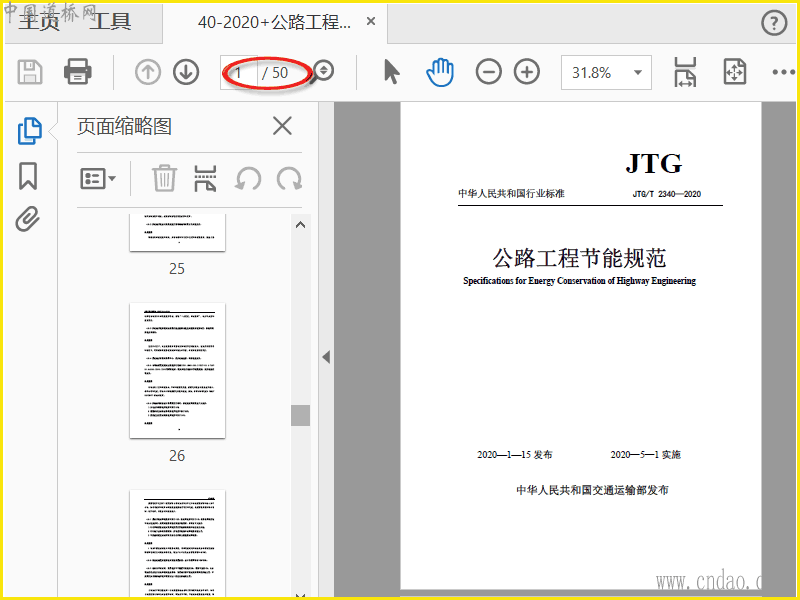Rotate pages clockwise
800x600 pixels.
point(289,179)
